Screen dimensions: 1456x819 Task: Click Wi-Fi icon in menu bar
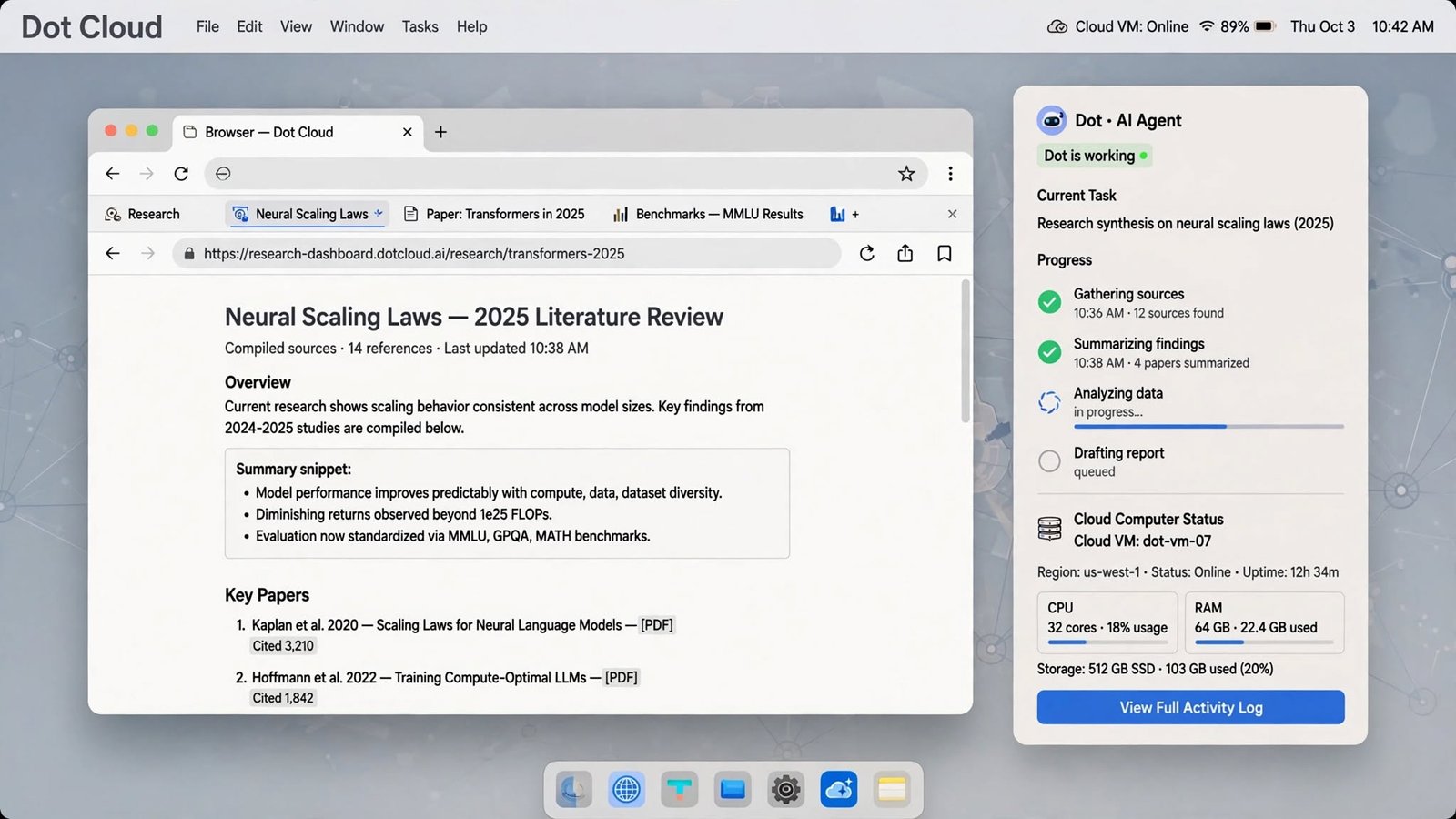[1207, 26]
